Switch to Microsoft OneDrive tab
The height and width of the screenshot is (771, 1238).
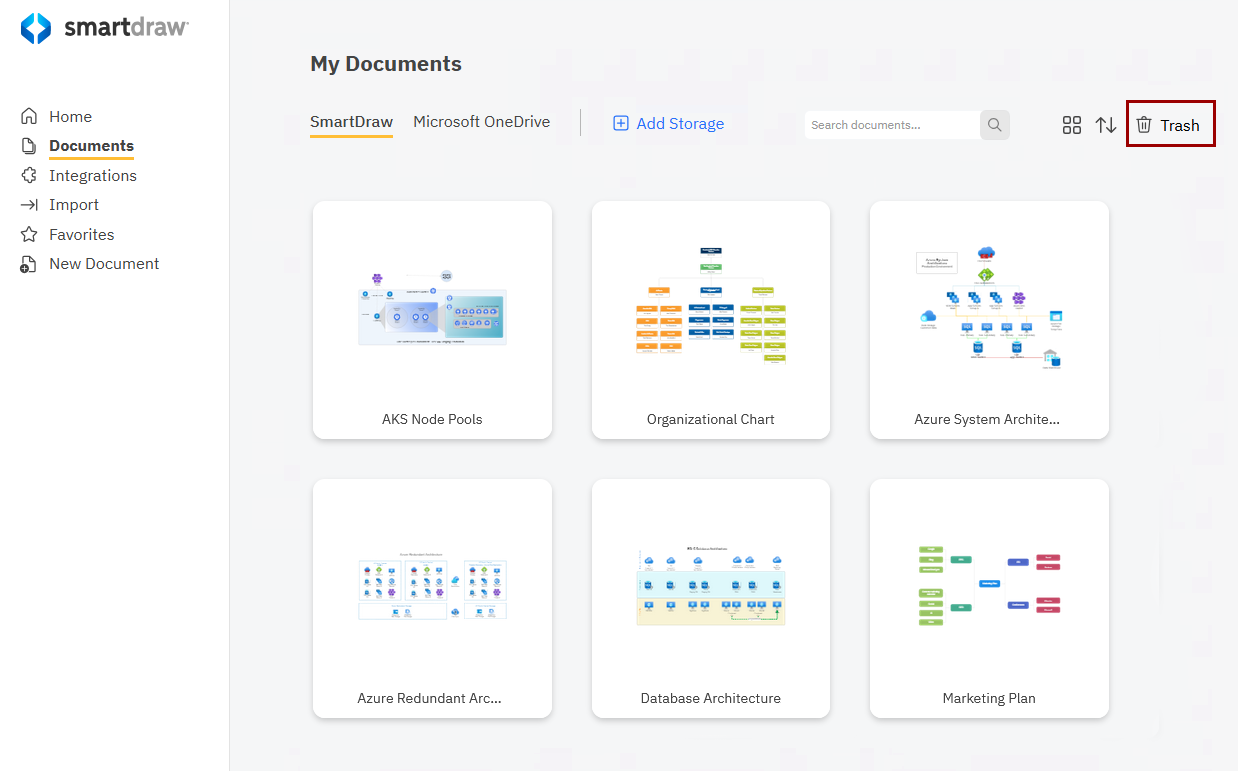tap(481, 122)
